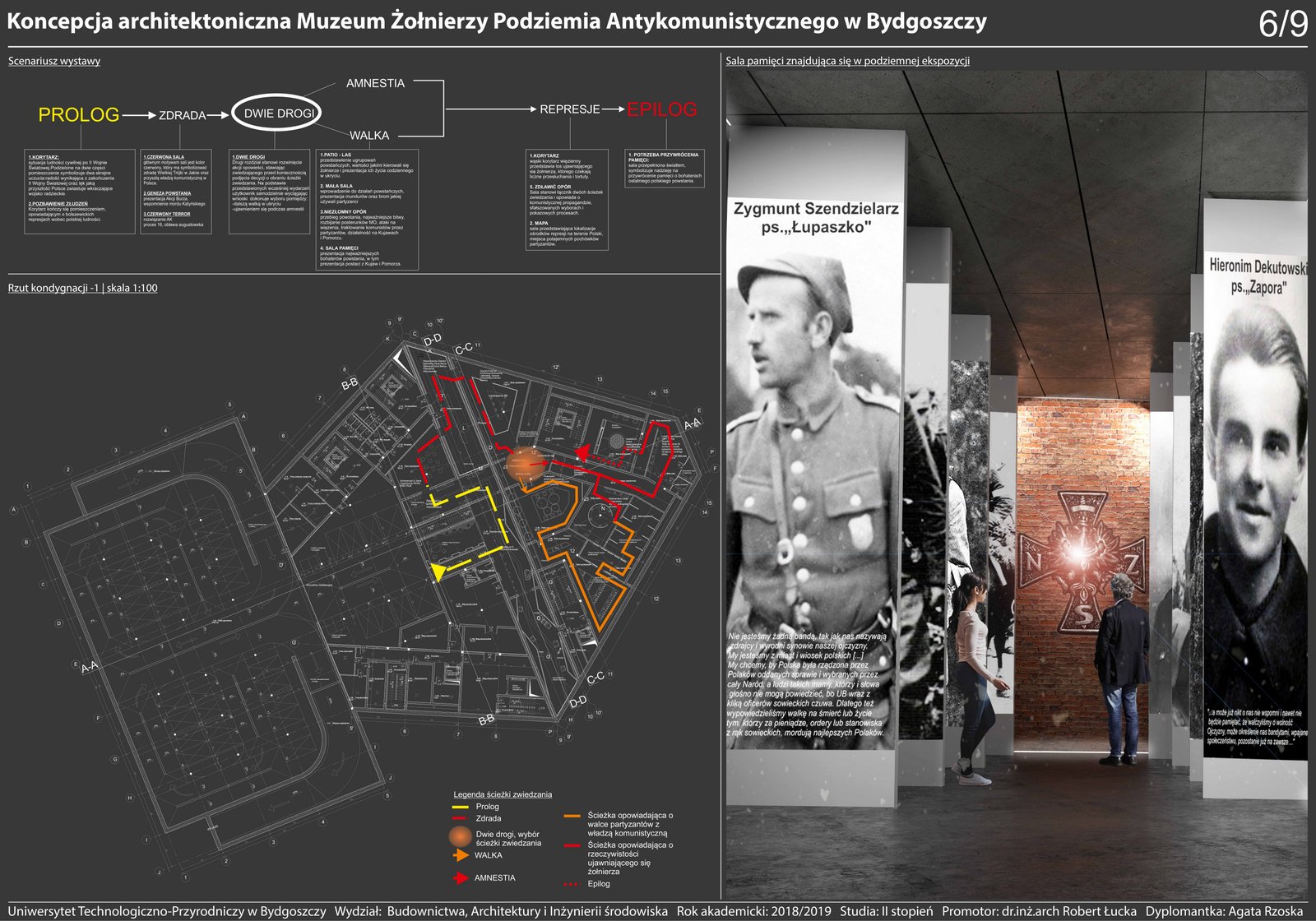Click the orange Dwie drogi circle in legend
This screenshot has height=921, width=1316.
(460, 837)
